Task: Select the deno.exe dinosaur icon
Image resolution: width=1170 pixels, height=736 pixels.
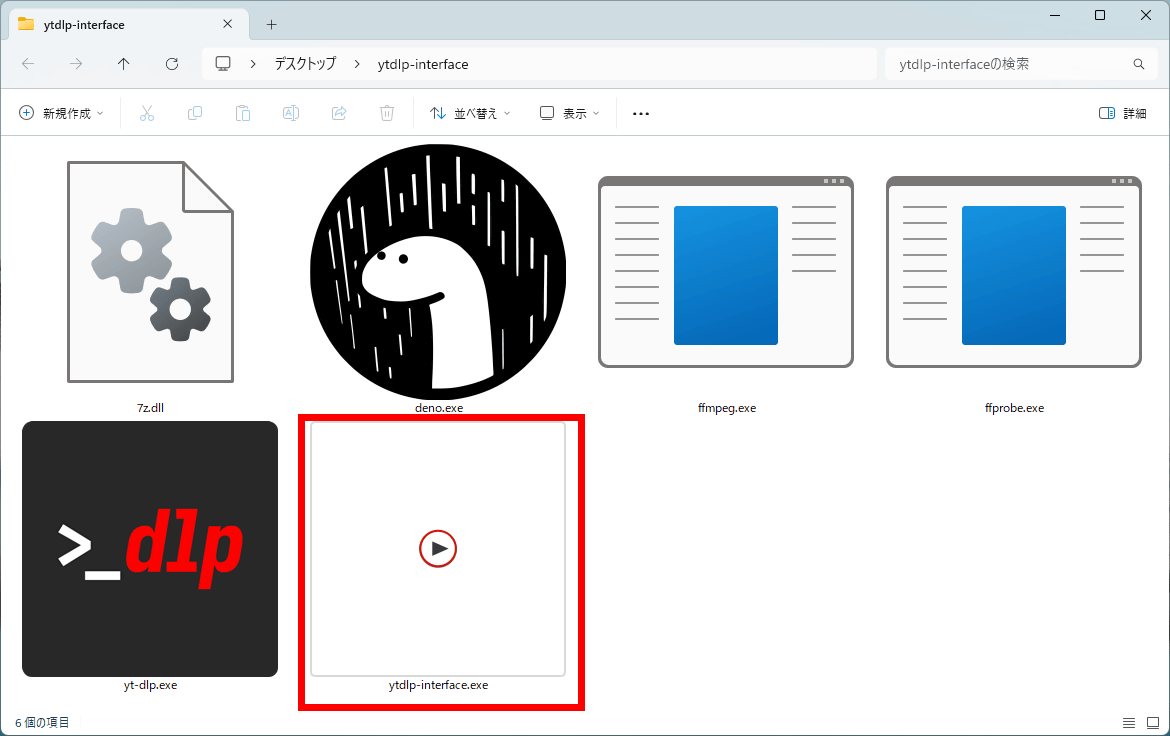Action: pos(438,271)
